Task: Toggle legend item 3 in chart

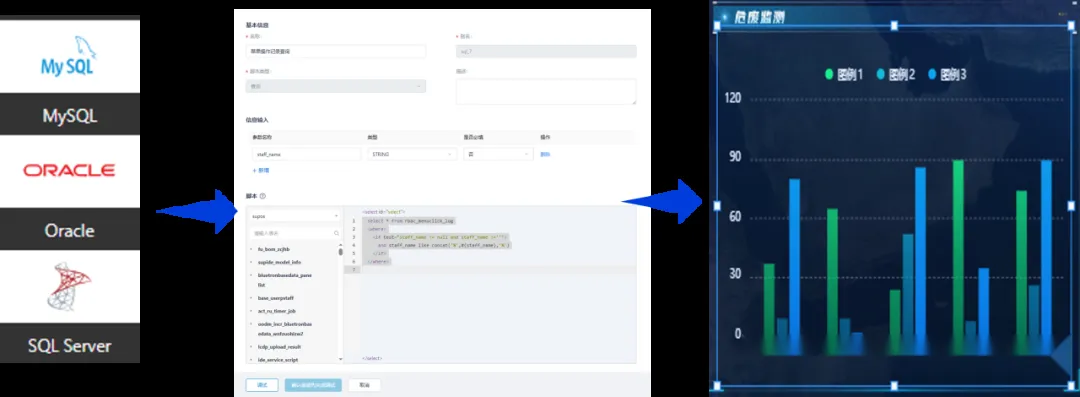Action: (x=947, y=74)
